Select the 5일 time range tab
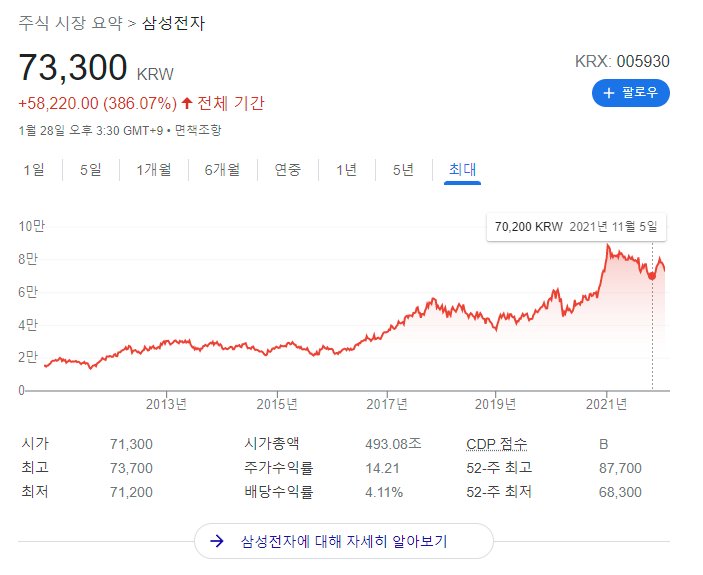The height and width of the screenshot is (575, 703). point(91,170)
